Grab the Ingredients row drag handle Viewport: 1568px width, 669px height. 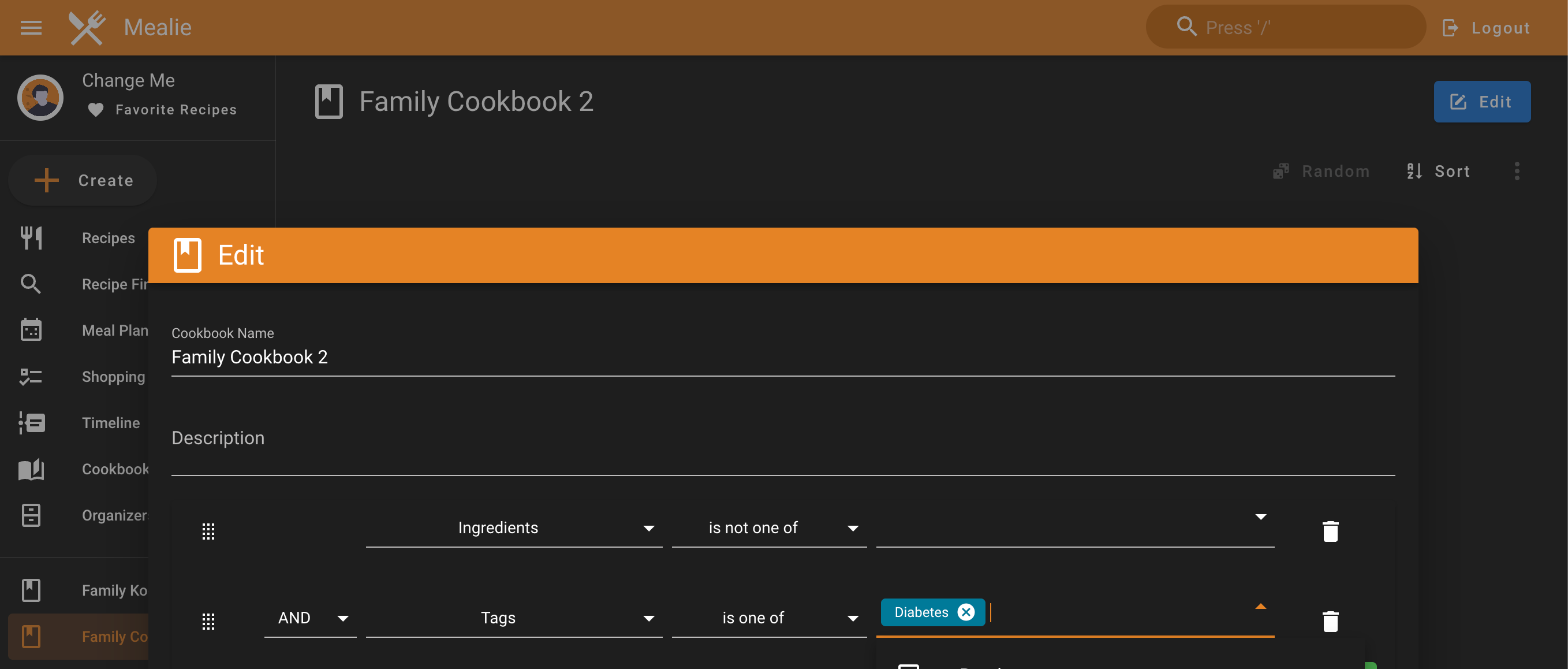coord(208,531)
